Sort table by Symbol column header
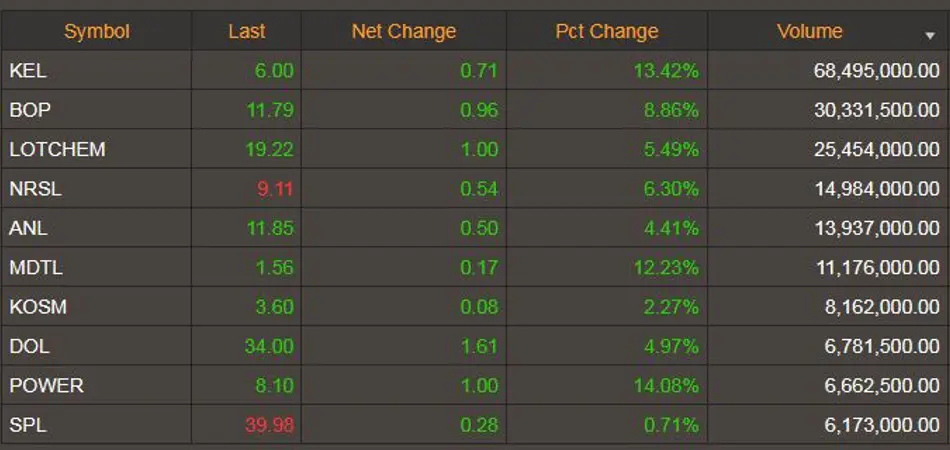 pyautogui.click(x=97, y=32)
